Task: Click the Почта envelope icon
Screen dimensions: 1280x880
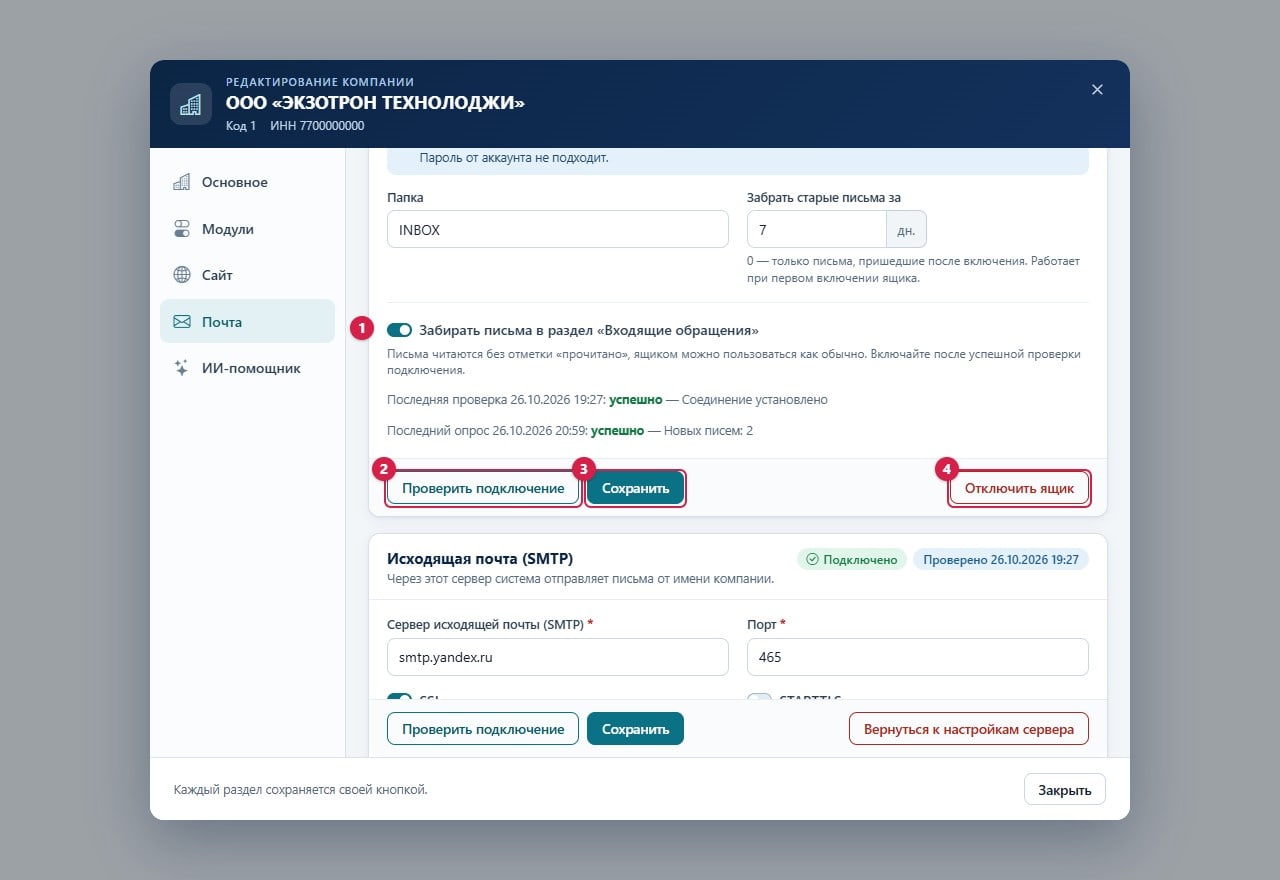Action: (181, 322)
